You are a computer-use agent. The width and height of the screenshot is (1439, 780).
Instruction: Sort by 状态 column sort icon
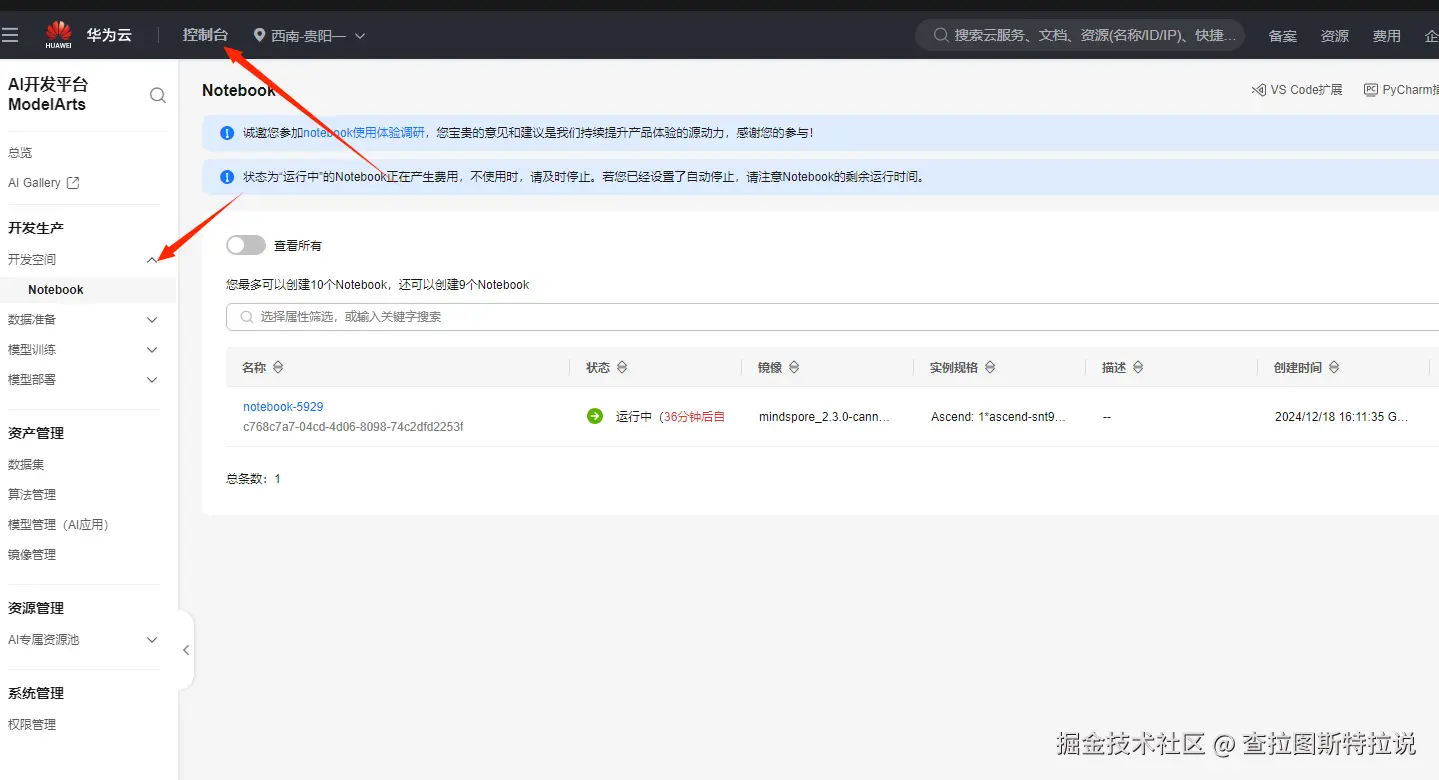point(622,368)
